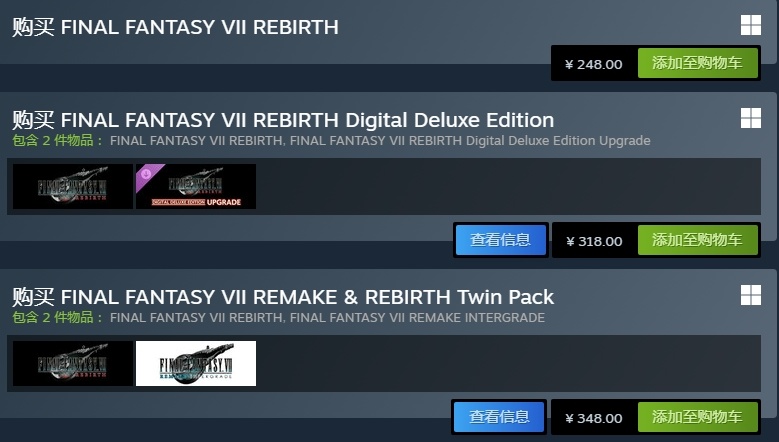Click REMAKE INTERGRADE item text in Twin Pack

pos(417,318)
